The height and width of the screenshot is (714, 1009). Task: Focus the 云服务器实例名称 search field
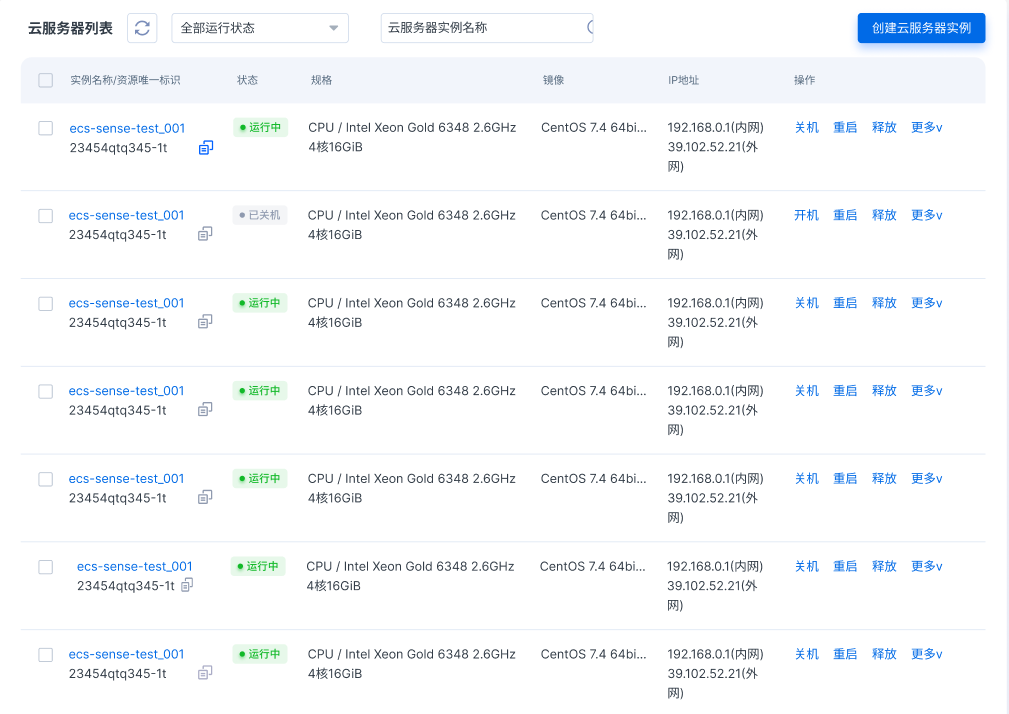480,28
